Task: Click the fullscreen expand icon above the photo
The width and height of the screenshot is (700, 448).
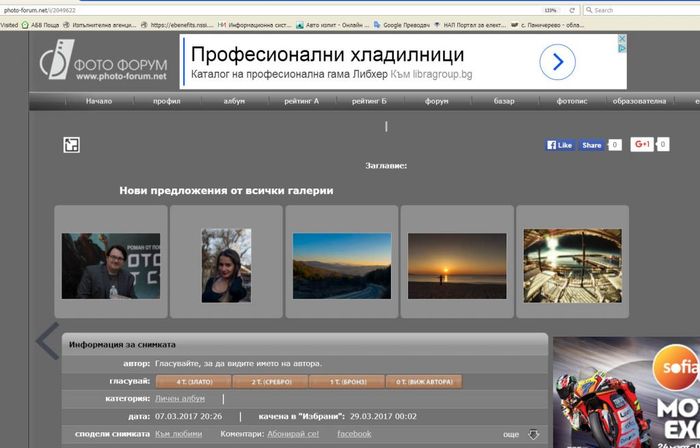Action: (x=72, y=145)
